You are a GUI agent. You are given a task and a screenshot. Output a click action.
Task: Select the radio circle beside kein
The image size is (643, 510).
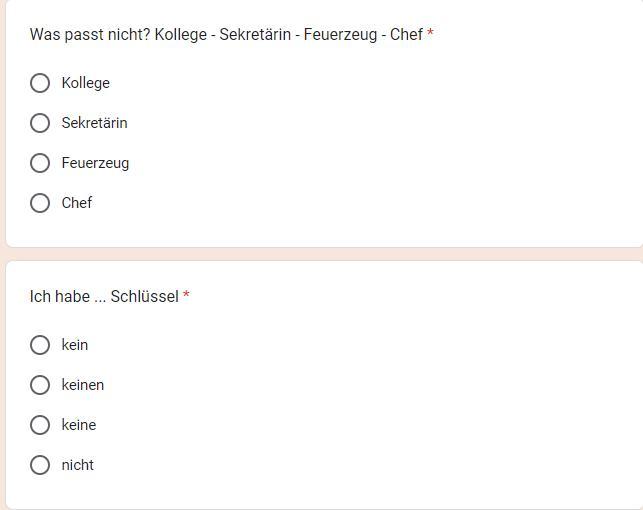tap(40, 345)
